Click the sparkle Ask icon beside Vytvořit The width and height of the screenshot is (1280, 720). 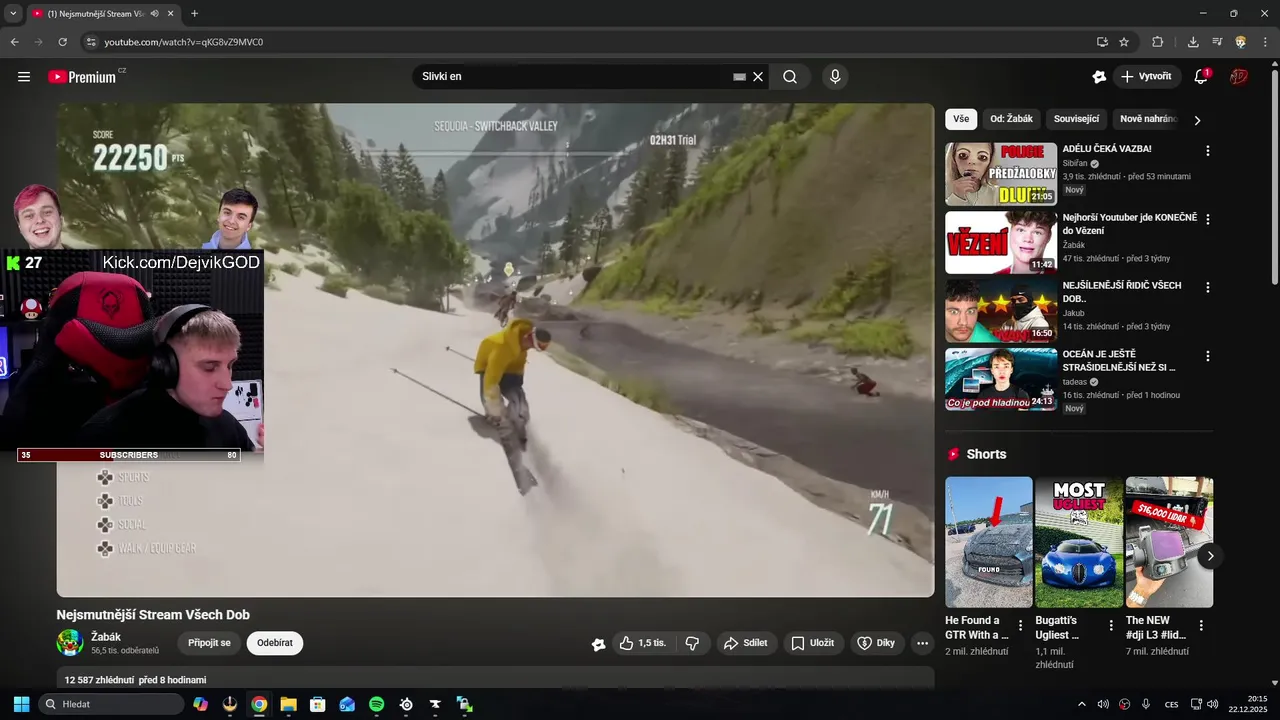[x=1099, y=77]
